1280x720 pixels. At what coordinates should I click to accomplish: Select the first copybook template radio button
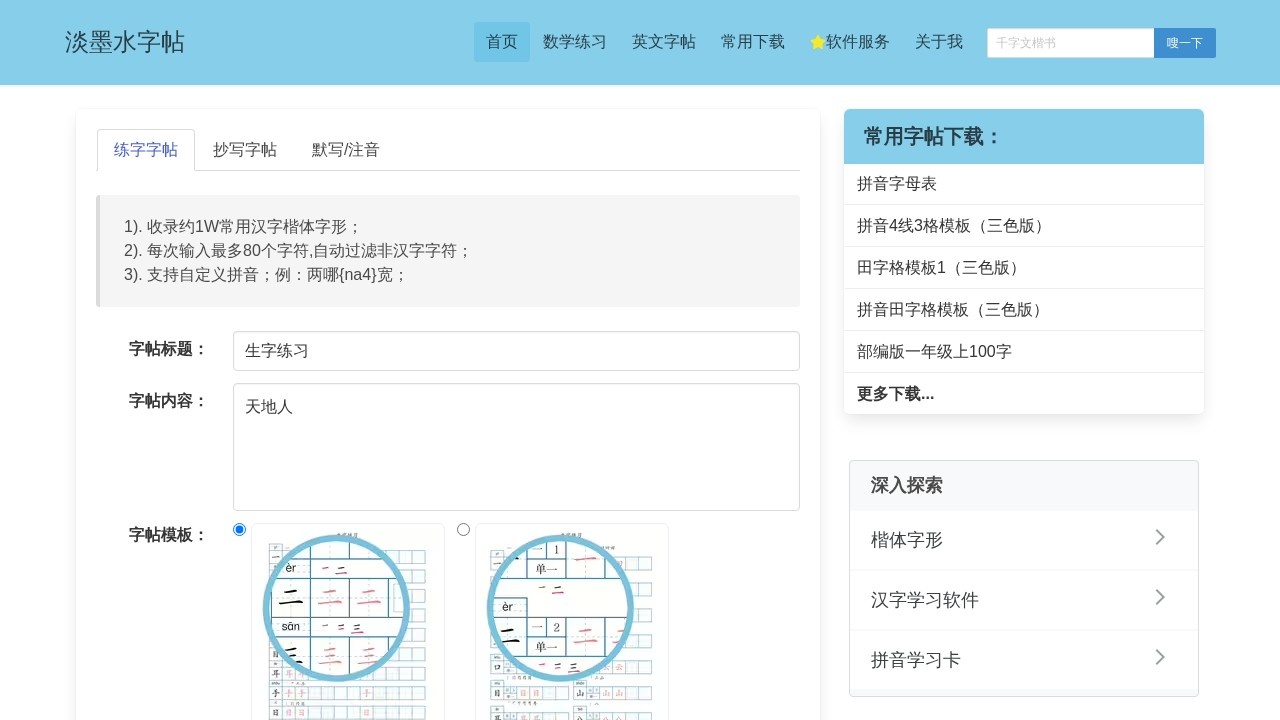(239, 529)
